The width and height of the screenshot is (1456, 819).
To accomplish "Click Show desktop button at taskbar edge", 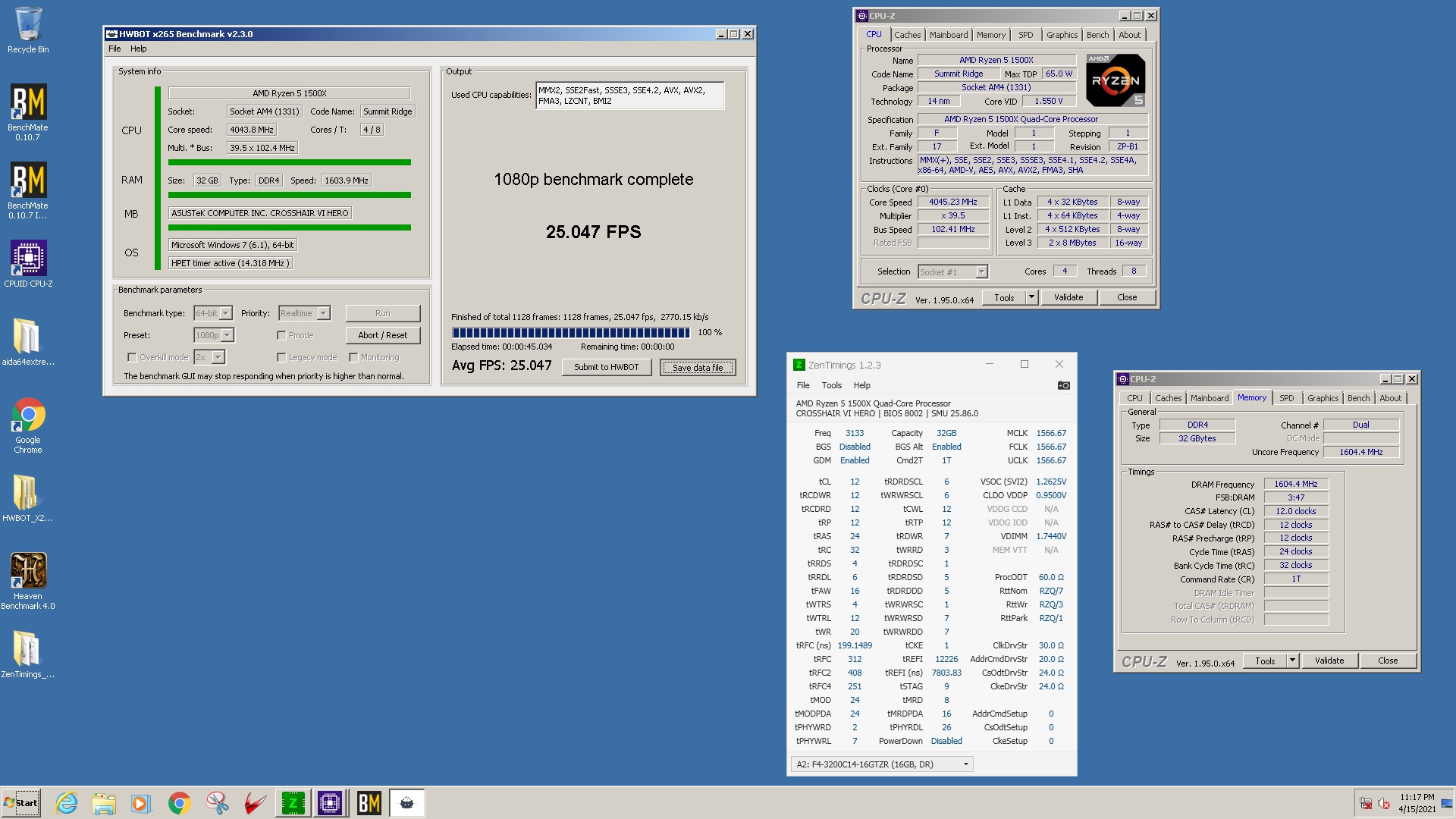I will click(1447, 803).
